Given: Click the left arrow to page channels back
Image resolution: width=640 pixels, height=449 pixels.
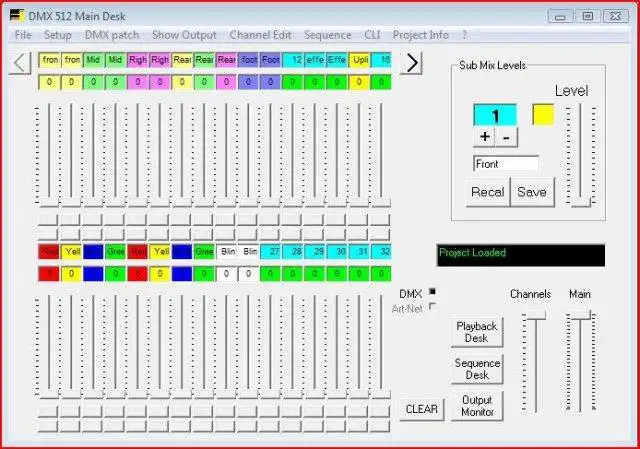Looking at the screenshot, I should tap(20, 63).
